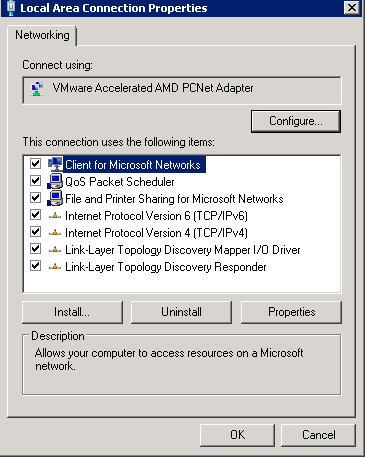Click the title bar connection icon
The image size is (365, 457).
point(11,8)
